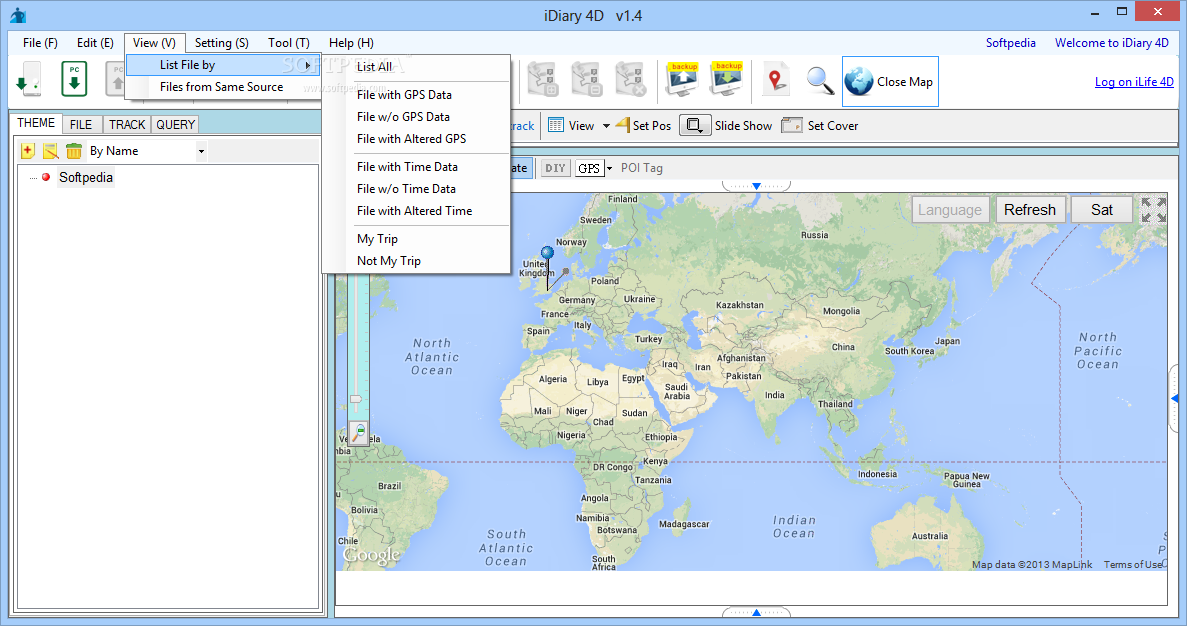
Task: Click the red dot beside Softpedia
Action: coord(45,177)
